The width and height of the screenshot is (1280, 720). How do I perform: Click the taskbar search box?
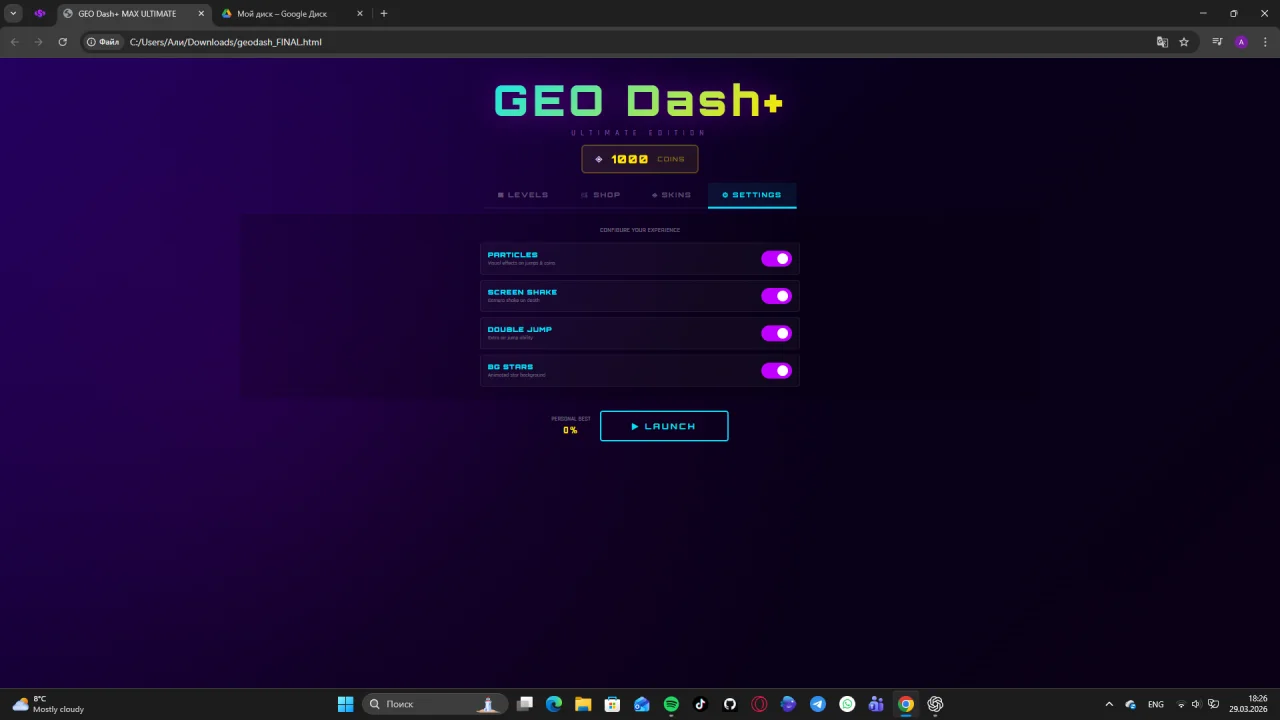point(433,704)
